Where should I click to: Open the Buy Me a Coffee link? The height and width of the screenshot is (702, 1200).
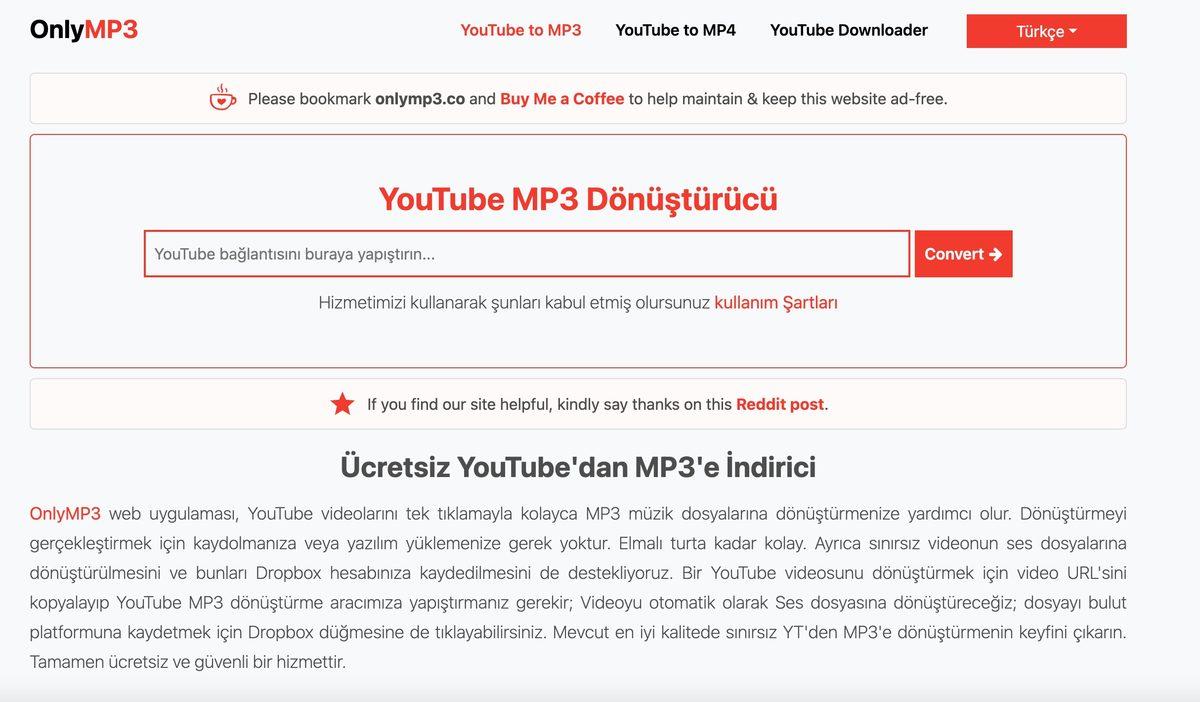[x=561, y=98]
